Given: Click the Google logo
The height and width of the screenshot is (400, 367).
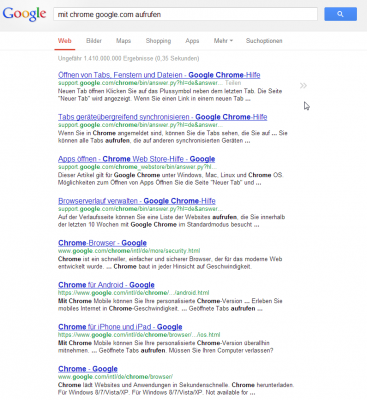Looking at the screenshot, I should [x=24, y=14].
